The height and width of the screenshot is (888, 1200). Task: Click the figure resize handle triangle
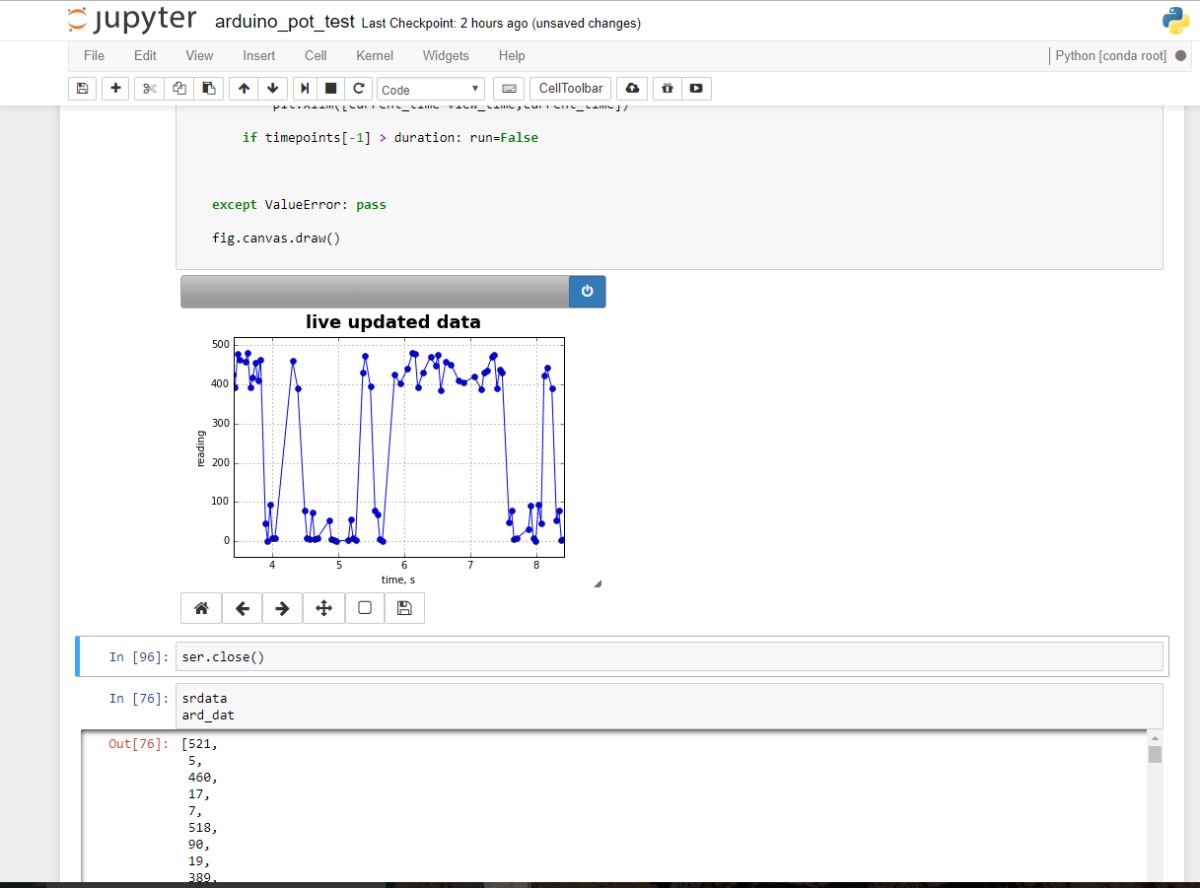pyautogui.click(x=598, y=583)
